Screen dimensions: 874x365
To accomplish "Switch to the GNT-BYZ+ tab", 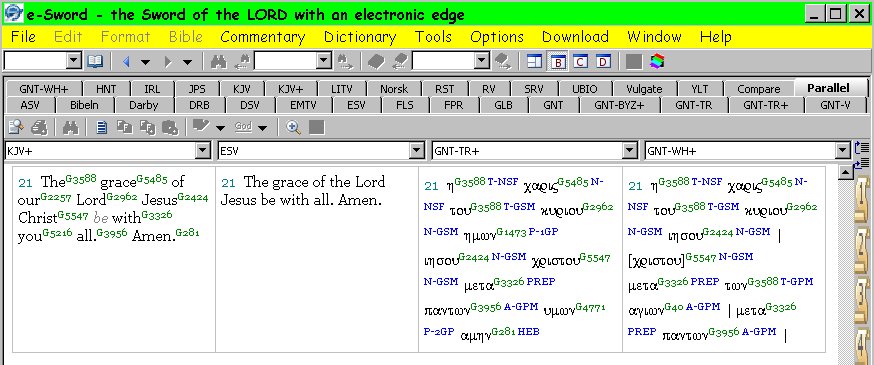I will (x=619, y=105).
